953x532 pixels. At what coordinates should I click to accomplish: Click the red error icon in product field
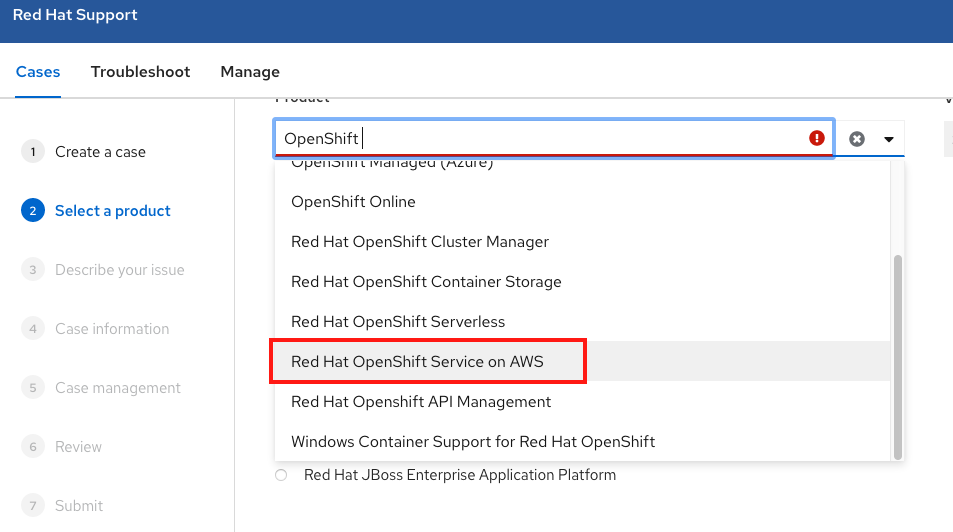817,139
